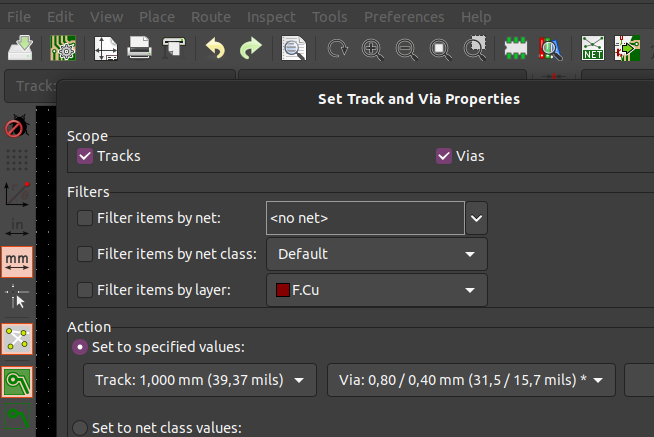
Task: Undo the last action
Action: click(216, 48)
